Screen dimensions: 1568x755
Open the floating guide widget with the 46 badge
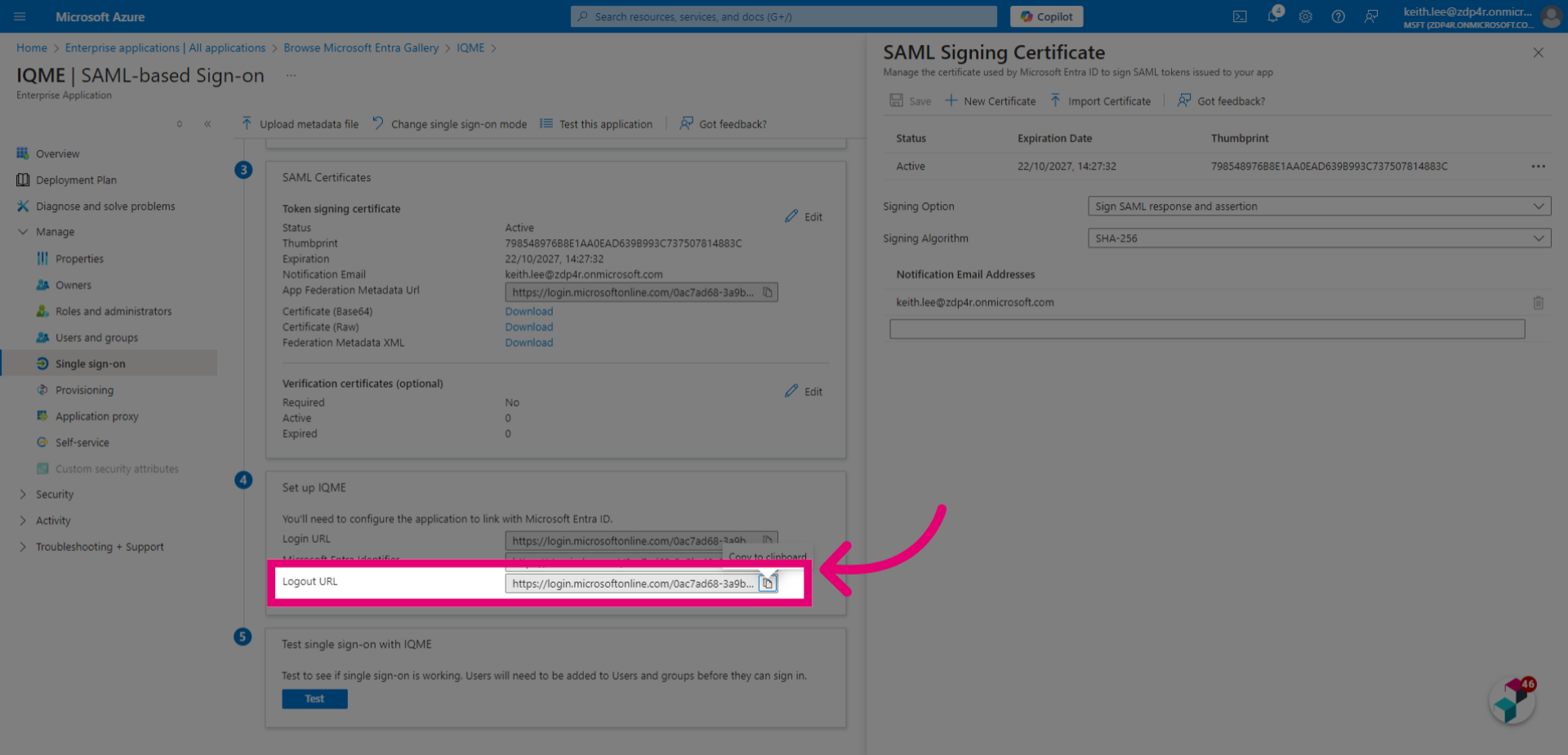tap(1512, 701)
